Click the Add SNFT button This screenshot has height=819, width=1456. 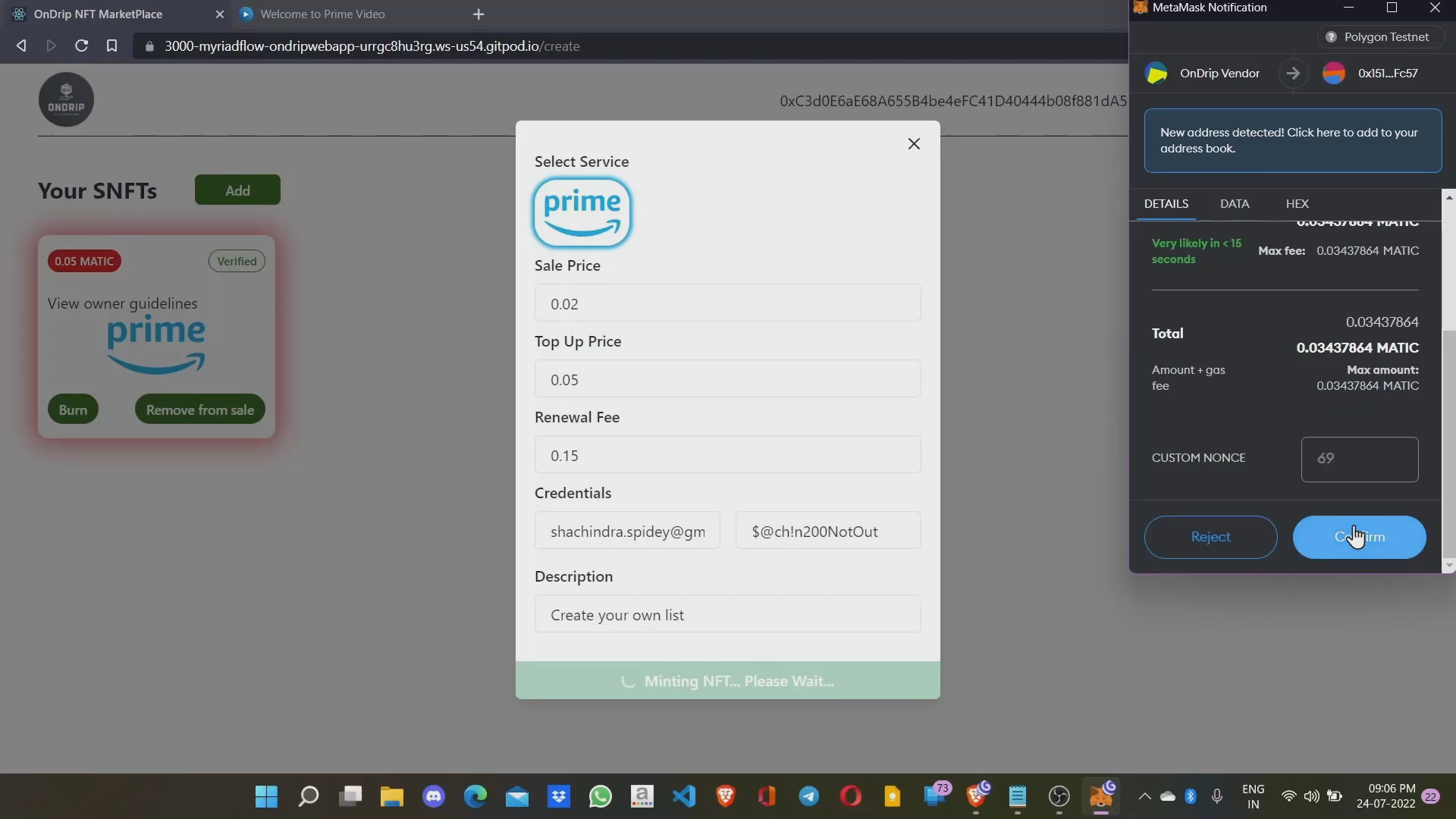237,190
